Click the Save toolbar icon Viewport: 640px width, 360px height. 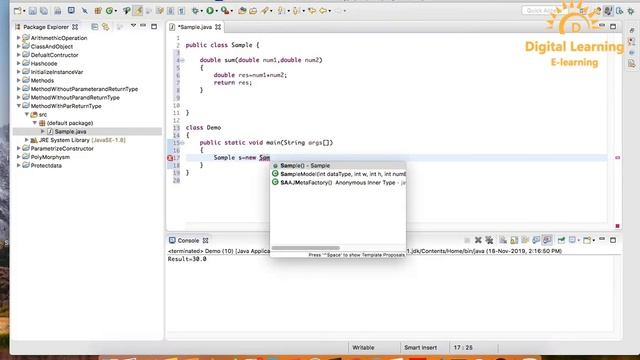pyautogui.click(x=32, y=11)
